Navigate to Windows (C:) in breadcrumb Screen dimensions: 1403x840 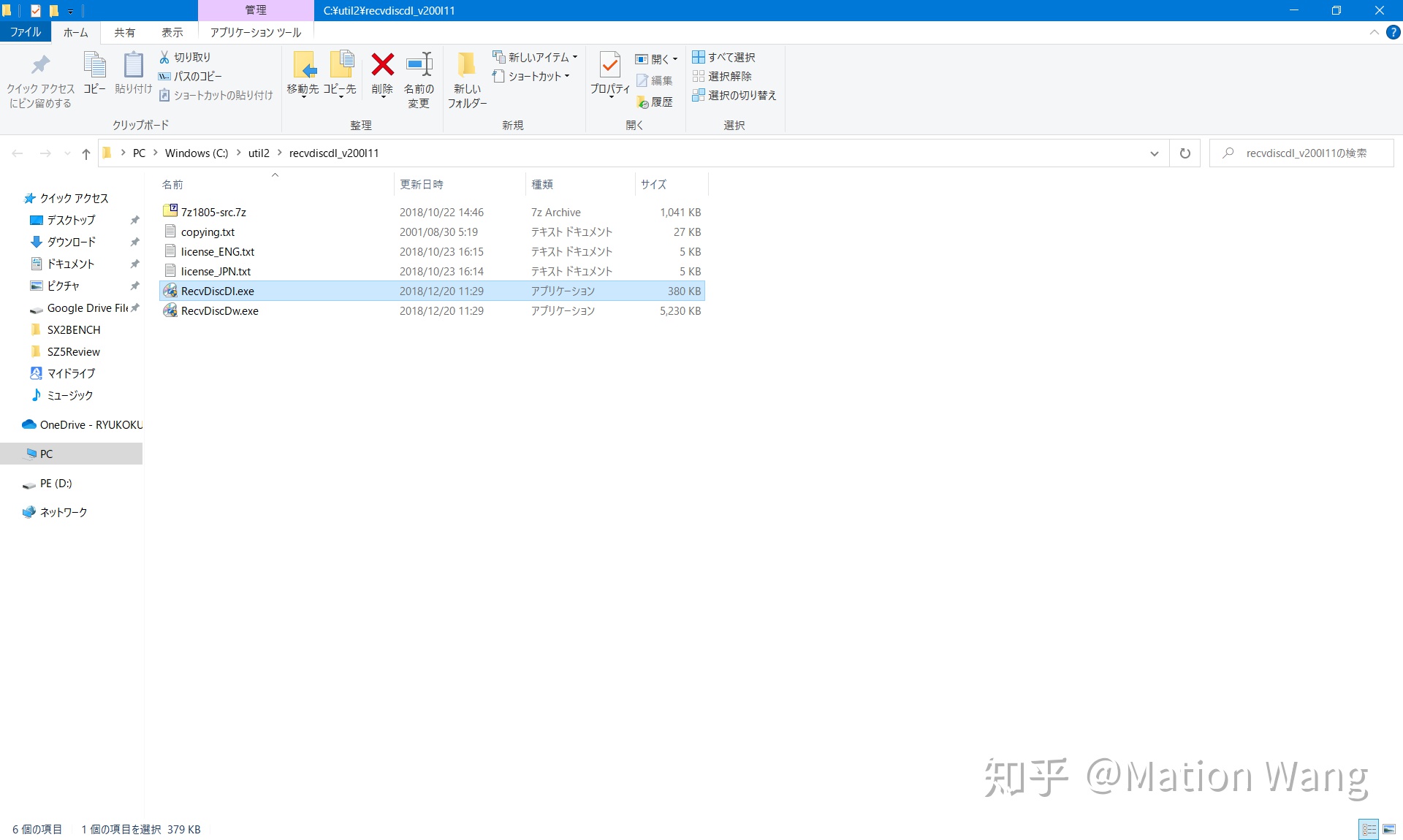tap(197, 153)
